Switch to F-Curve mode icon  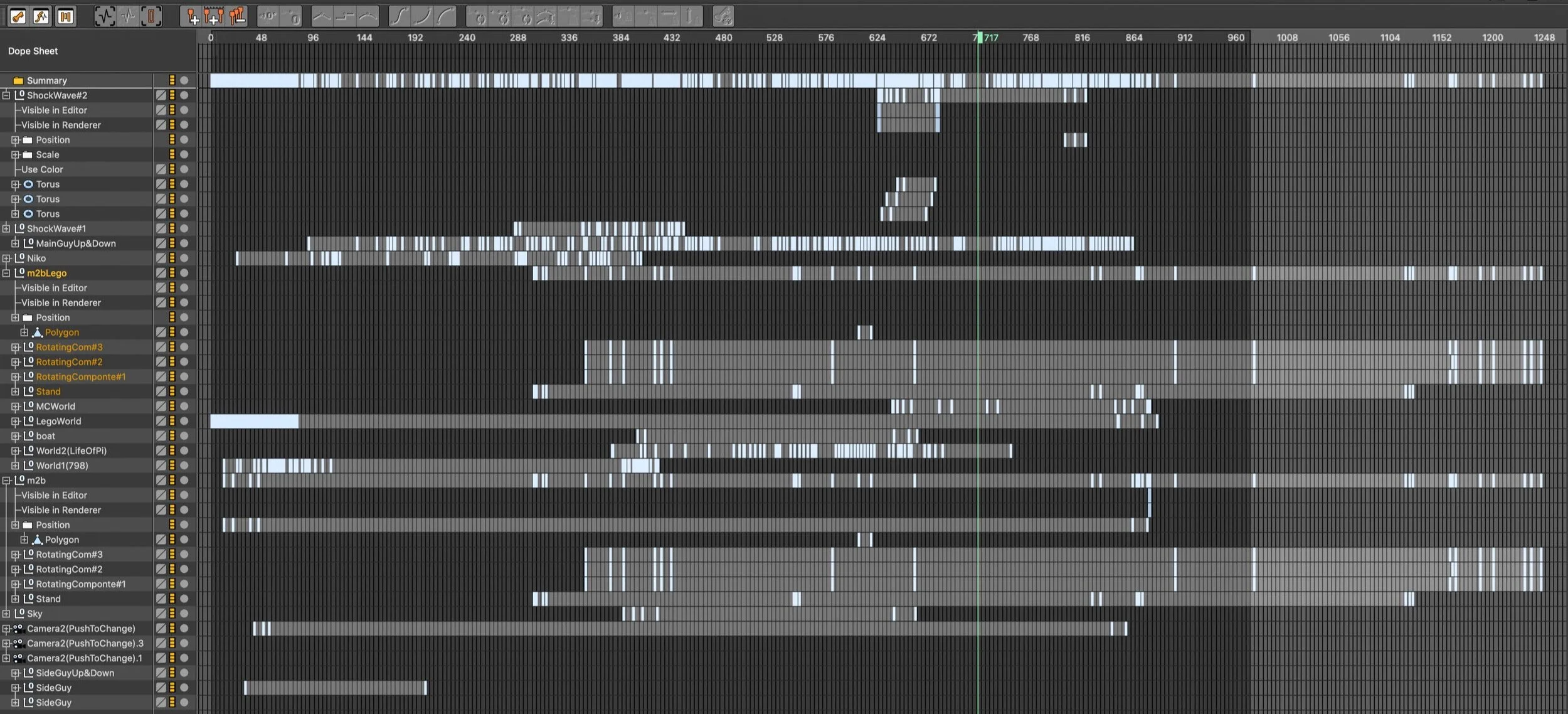[41, 16]
